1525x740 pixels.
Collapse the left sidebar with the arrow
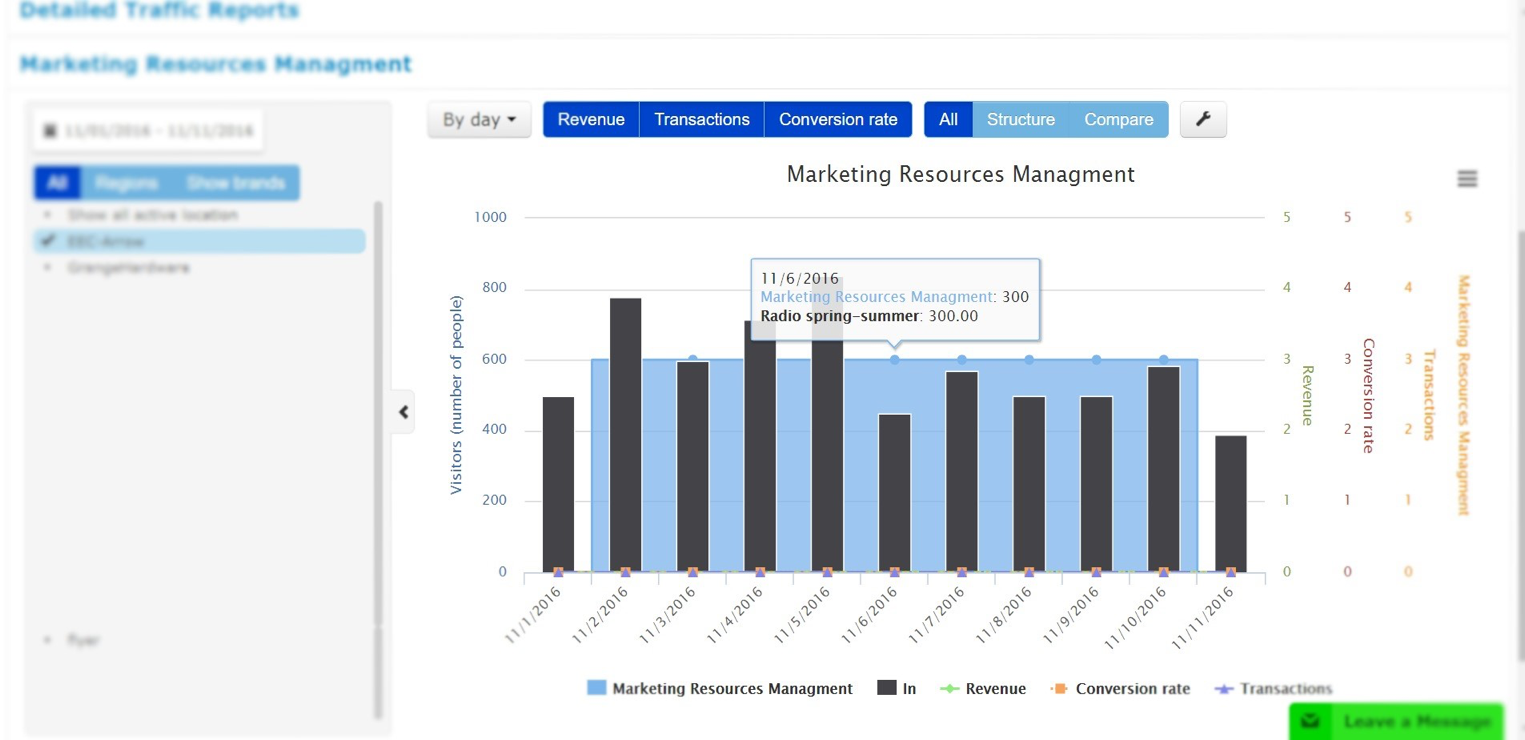[403, 412]
